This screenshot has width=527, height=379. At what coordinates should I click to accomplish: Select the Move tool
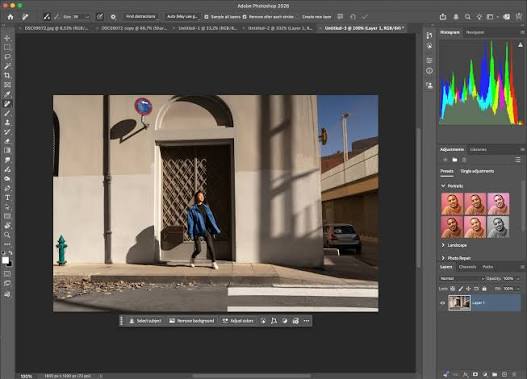(x=7, y=38)
